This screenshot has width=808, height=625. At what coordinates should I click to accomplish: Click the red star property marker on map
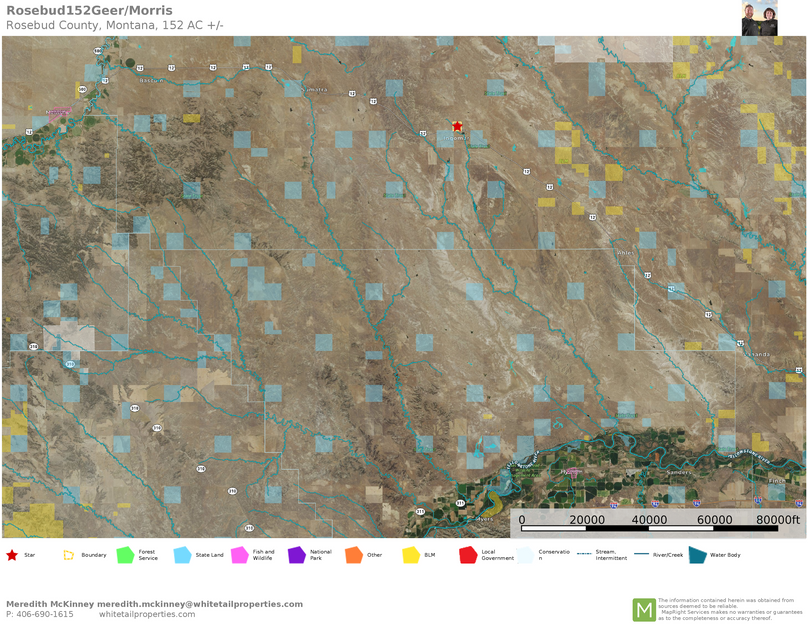tap(457, 127)
